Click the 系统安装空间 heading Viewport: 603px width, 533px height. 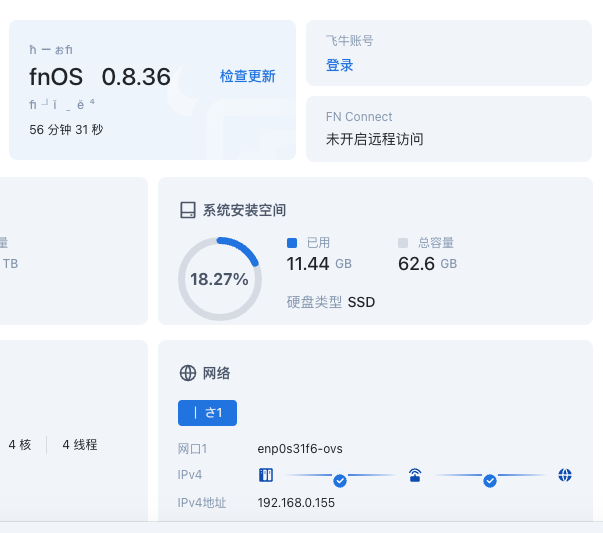[244, 210]
